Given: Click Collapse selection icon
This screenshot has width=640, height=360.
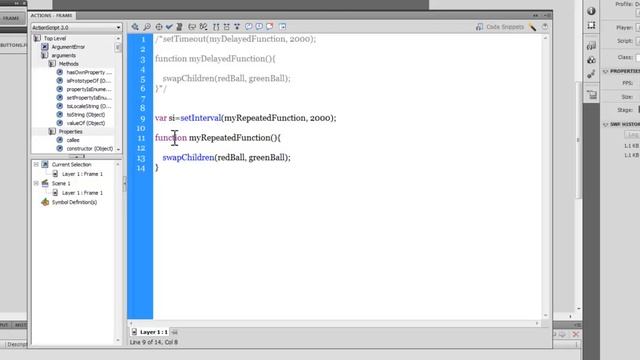Looking at the screenshot, I should (227, 27).
